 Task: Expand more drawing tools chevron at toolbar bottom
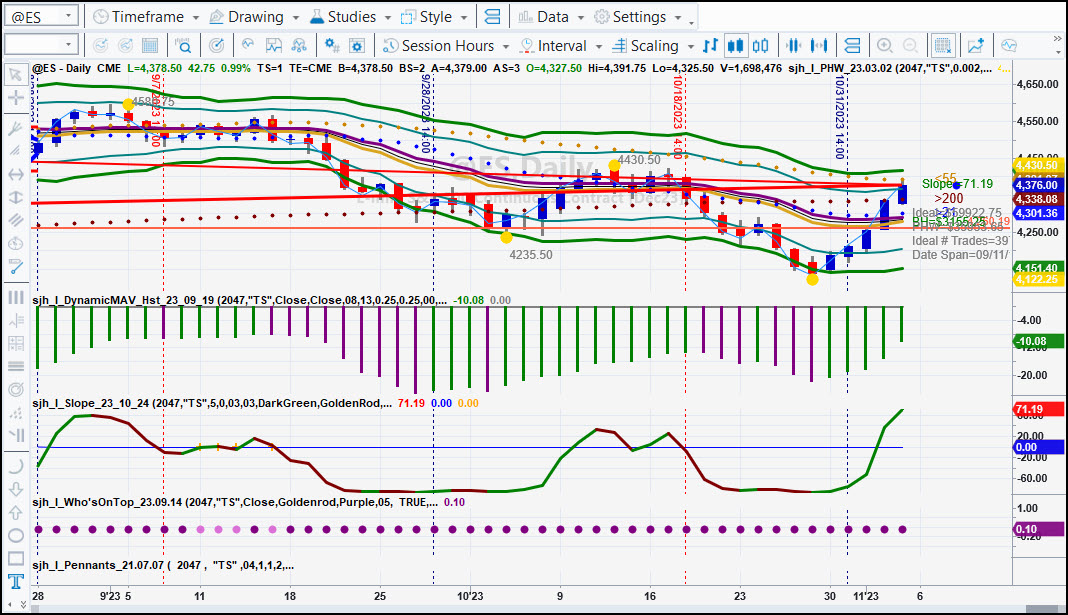click(x=22, y=604)
